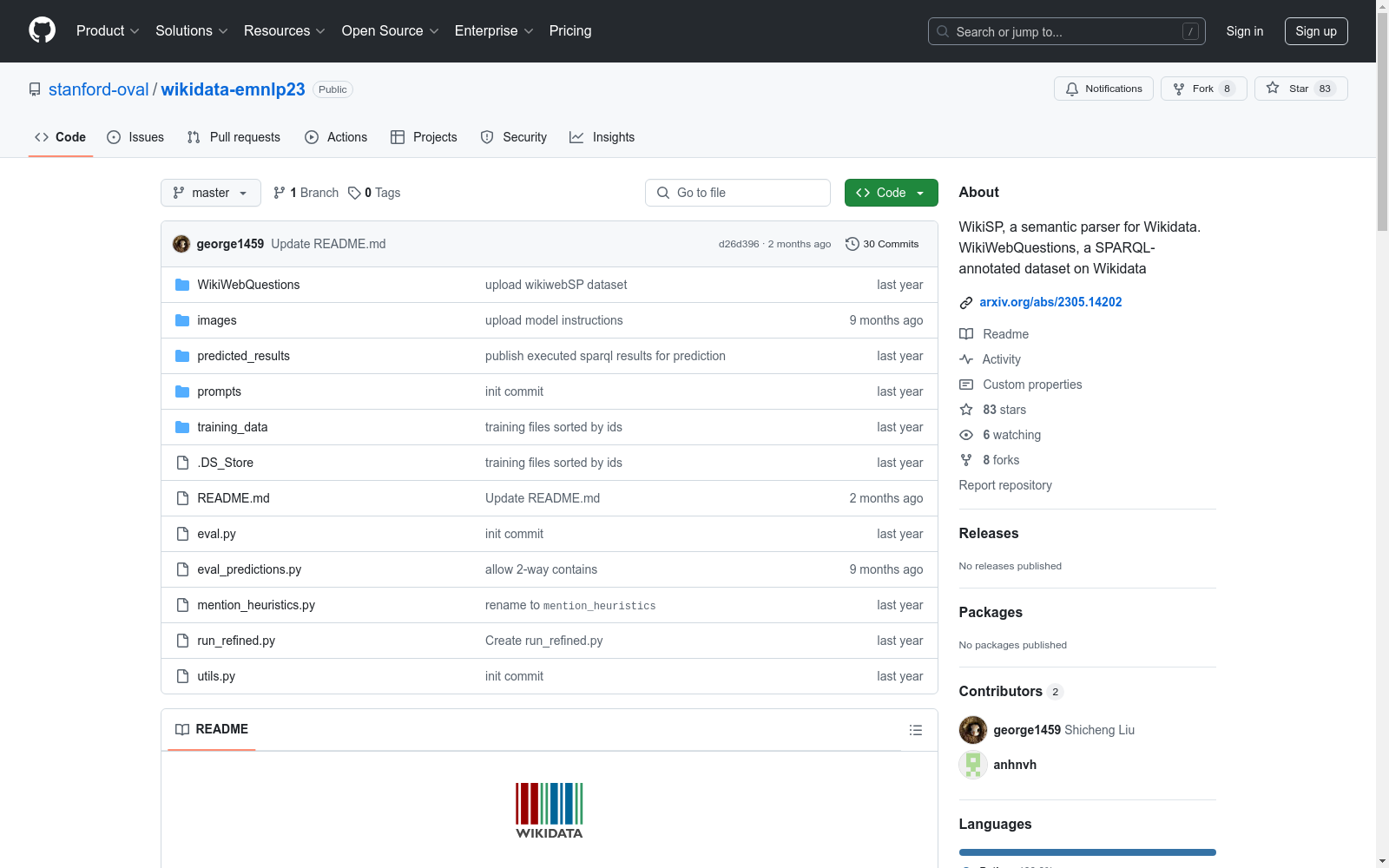Focus the Go to file search box
Image resolution: width=1389 pixels, height=868 pixels.
[x=738, y=193]
